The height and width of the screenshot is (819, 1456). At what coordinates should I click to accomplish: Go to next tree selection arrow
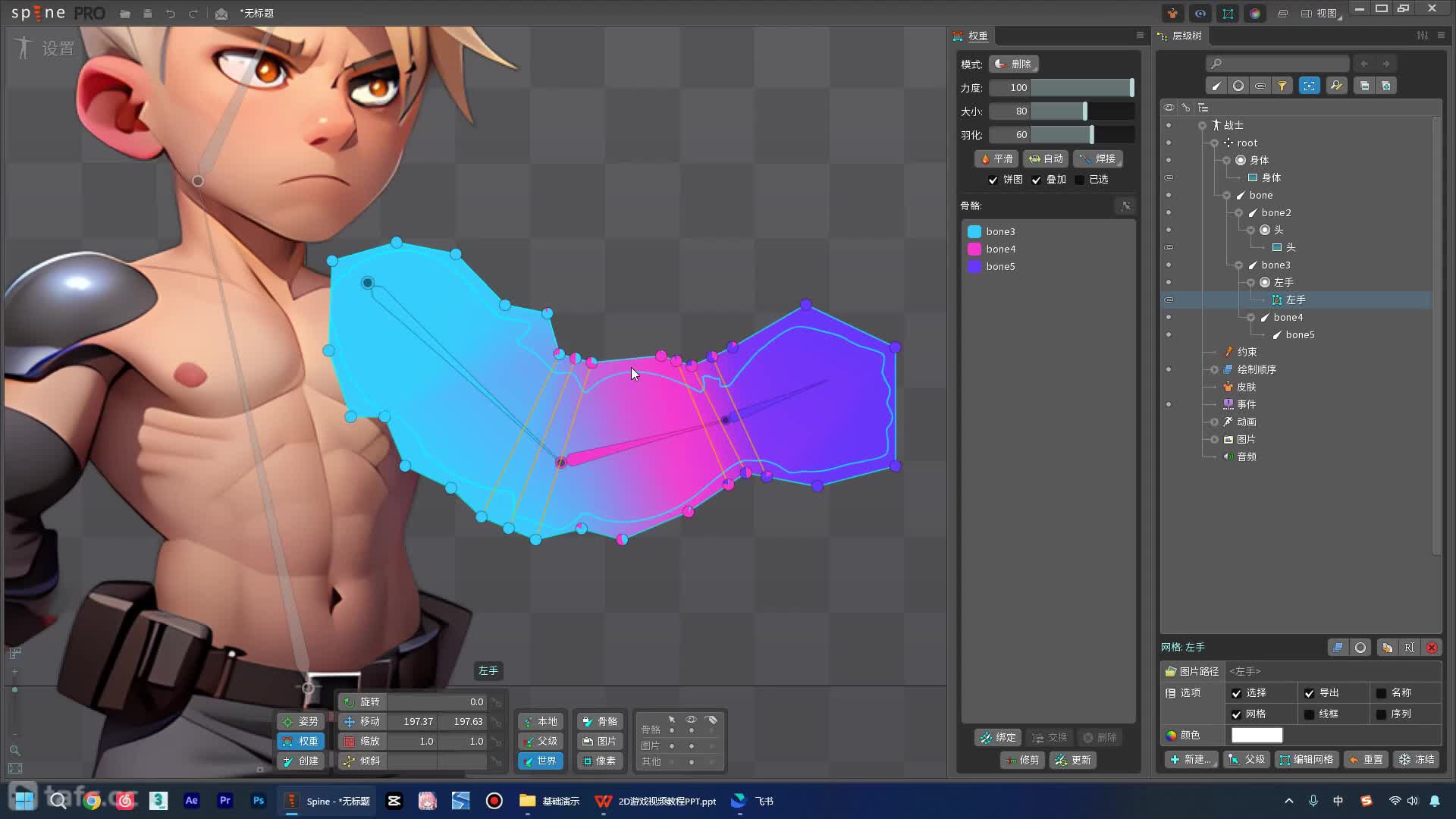point(1386,64)
